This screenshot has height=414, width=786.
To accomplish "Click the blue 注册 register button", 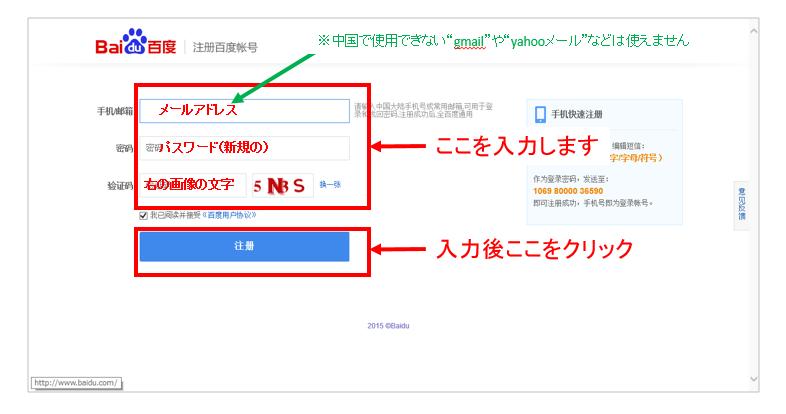I will pyautogui.click(x=244, y=246).
